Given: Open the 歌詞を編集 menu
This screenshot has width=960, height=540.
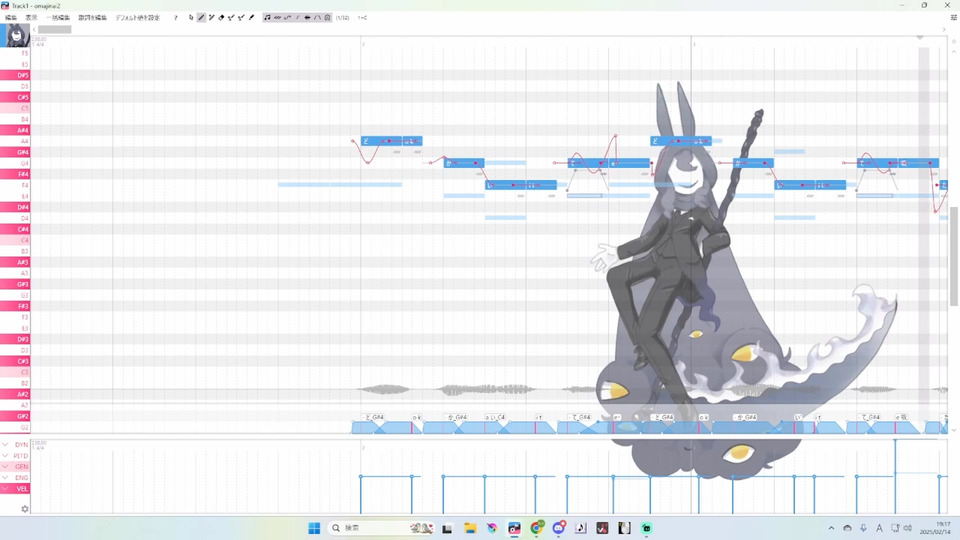Looking at the screenshot, I should tap(92, 18).
